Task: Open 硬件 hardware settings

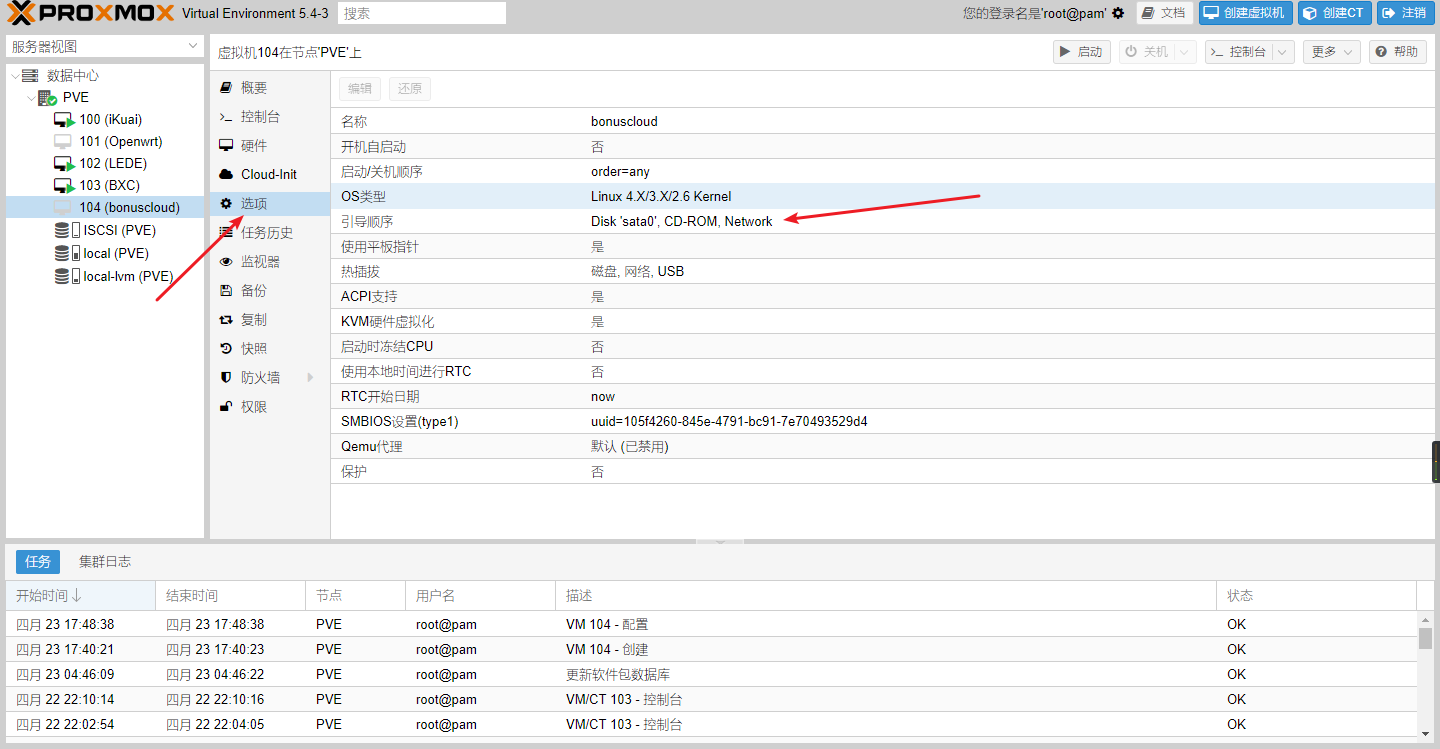Action: 270,146
